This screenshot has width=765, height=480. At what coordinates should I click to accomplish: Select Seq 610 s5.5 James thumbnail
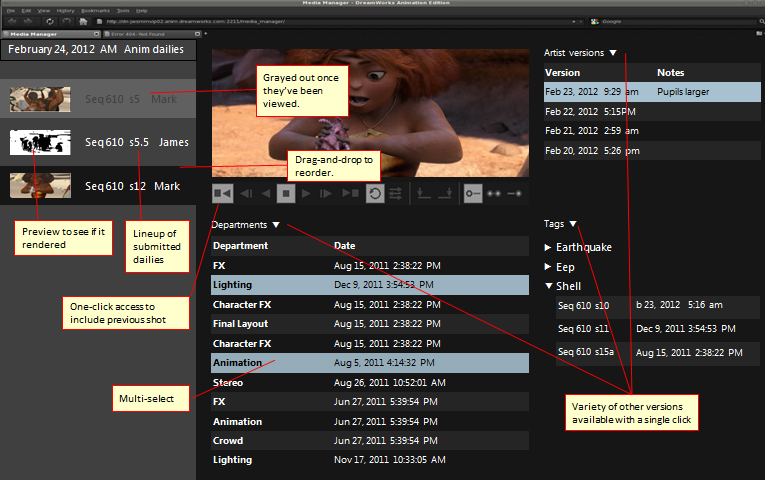point(40,142)
